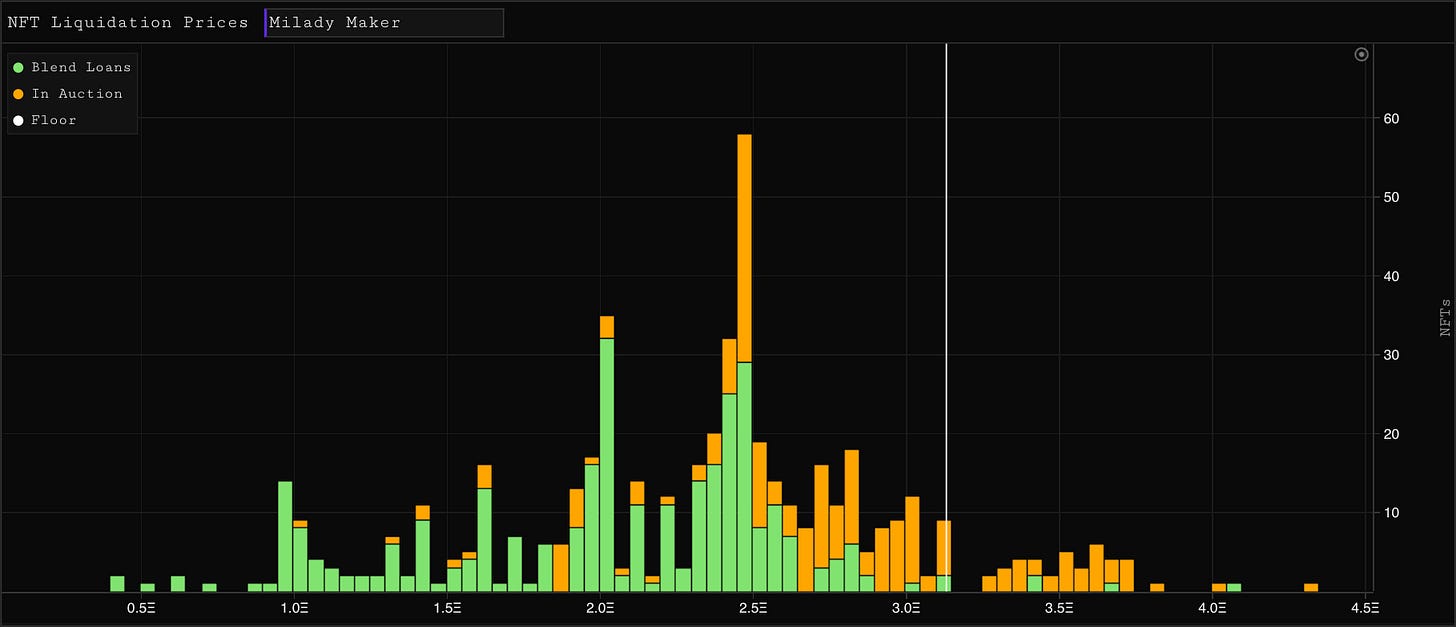This screenshot has width=1456, height=627.
Task: Click the 20 y-axis label
Action: click(1391, 434)
